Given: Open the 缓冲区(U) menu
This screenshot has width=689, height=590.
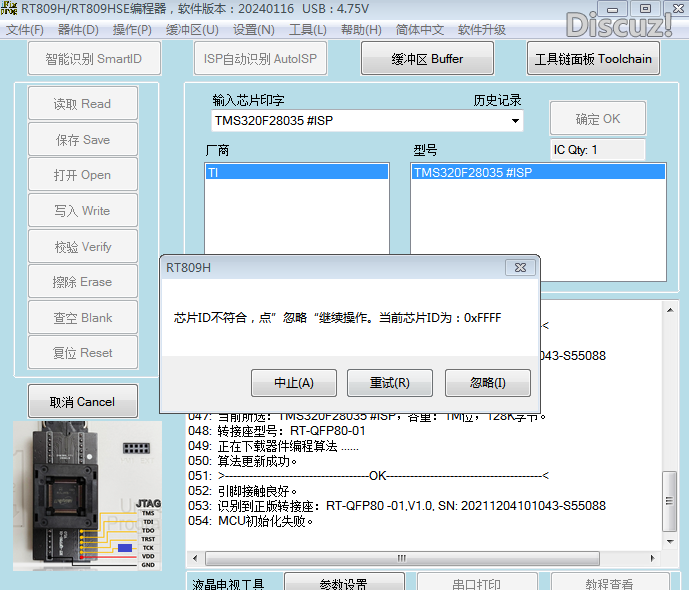Looking at the screenshot, I should point(192,30).
